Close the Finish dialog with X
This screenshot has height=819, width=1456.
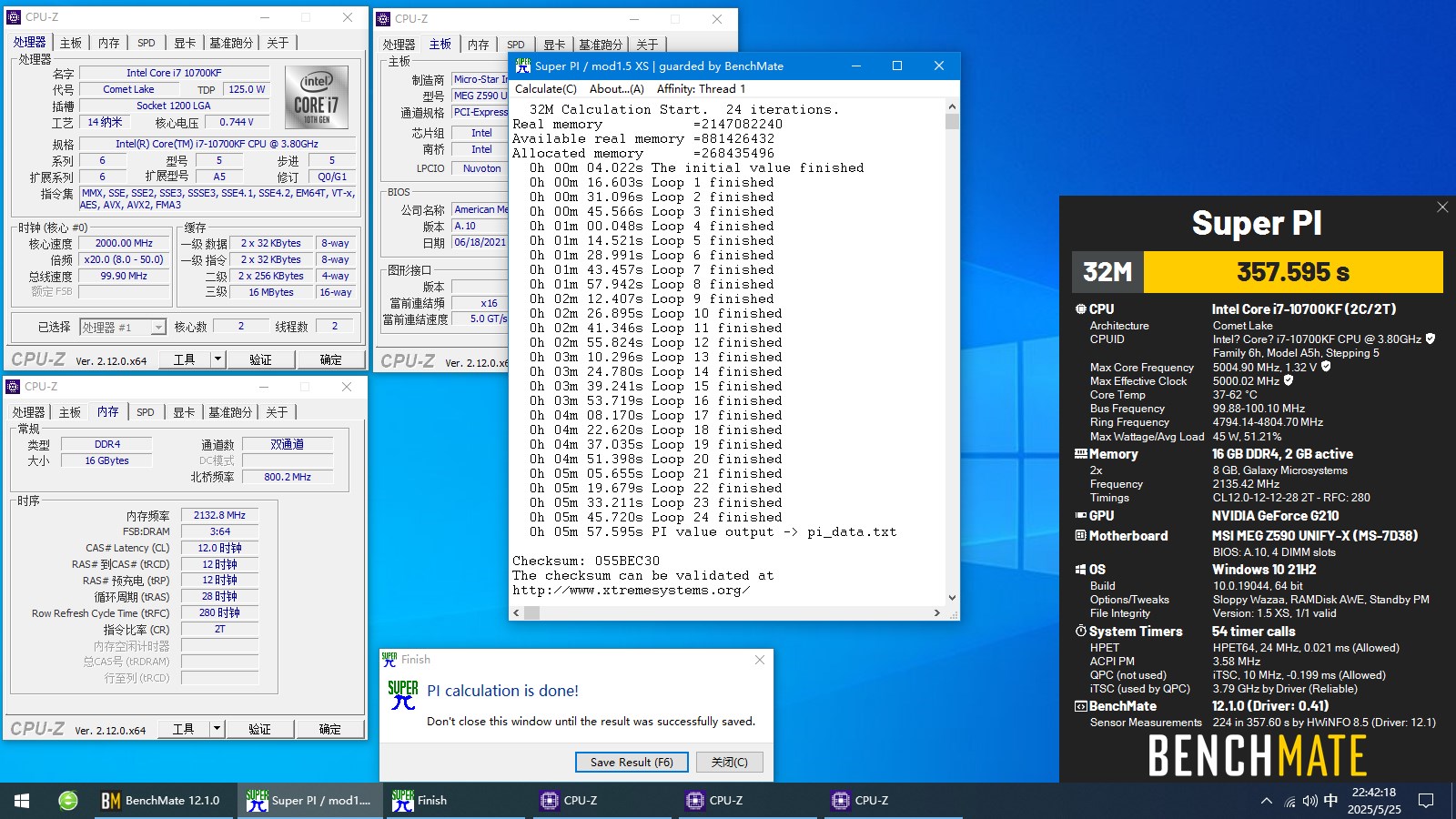tap(760, 660)
